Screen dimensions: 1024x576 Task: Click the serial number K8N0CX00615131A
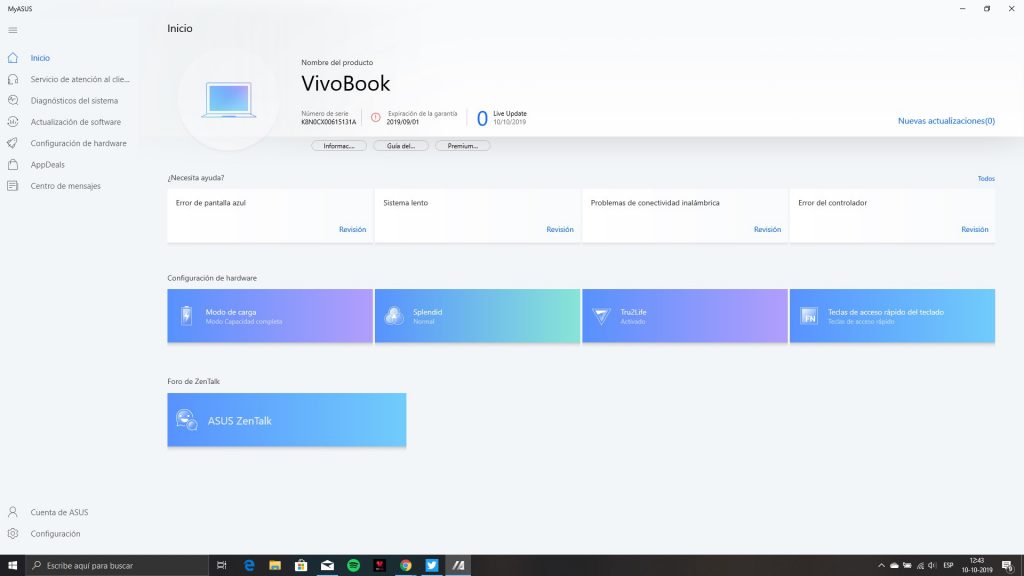tap(328, 122)
